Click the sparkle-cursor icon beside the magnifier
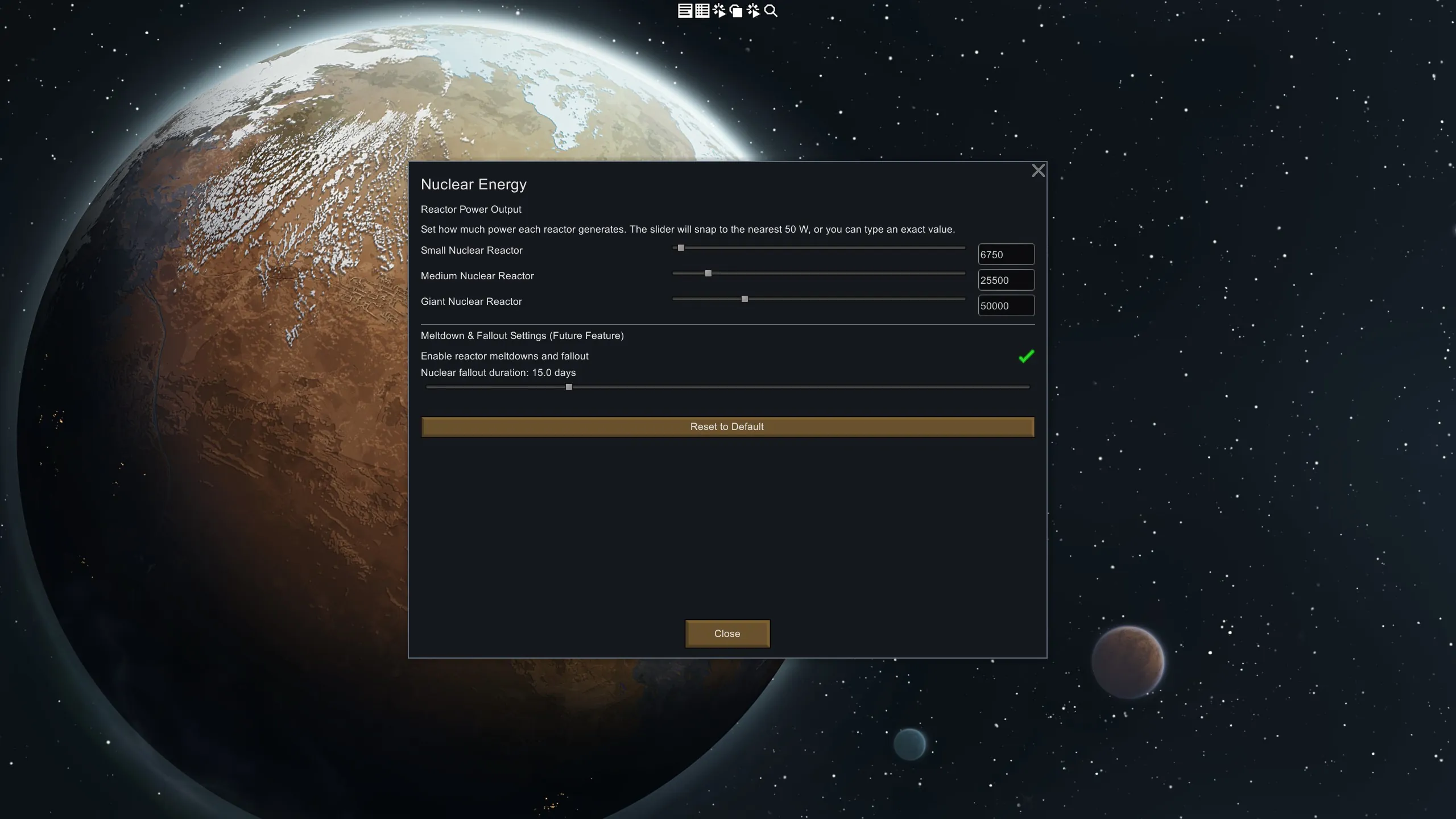 754,11
